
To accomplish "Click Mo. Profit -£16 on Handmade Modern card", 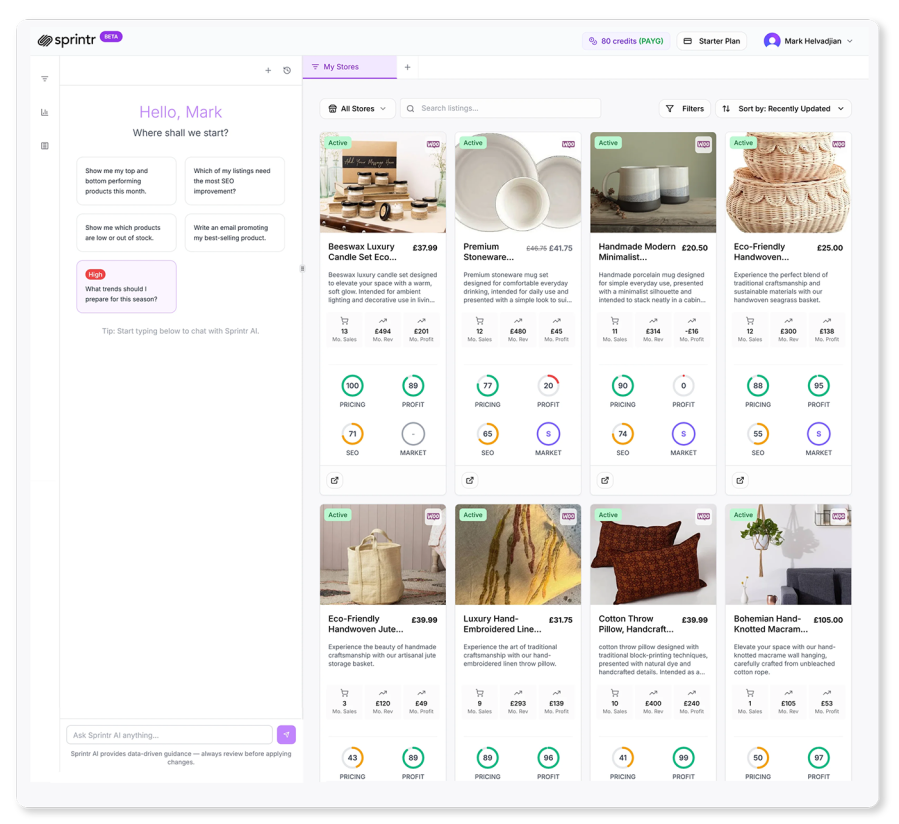I will click(692, 331).
